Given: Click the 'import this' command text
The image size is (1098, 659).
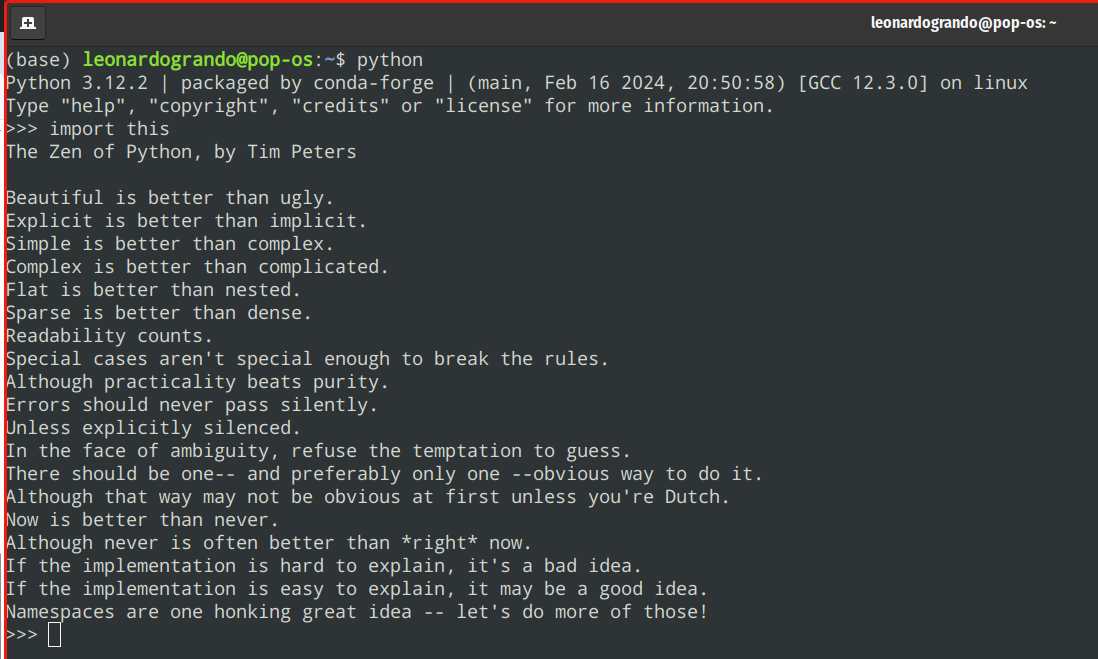Looking at the screenshot, I should 110,129.
